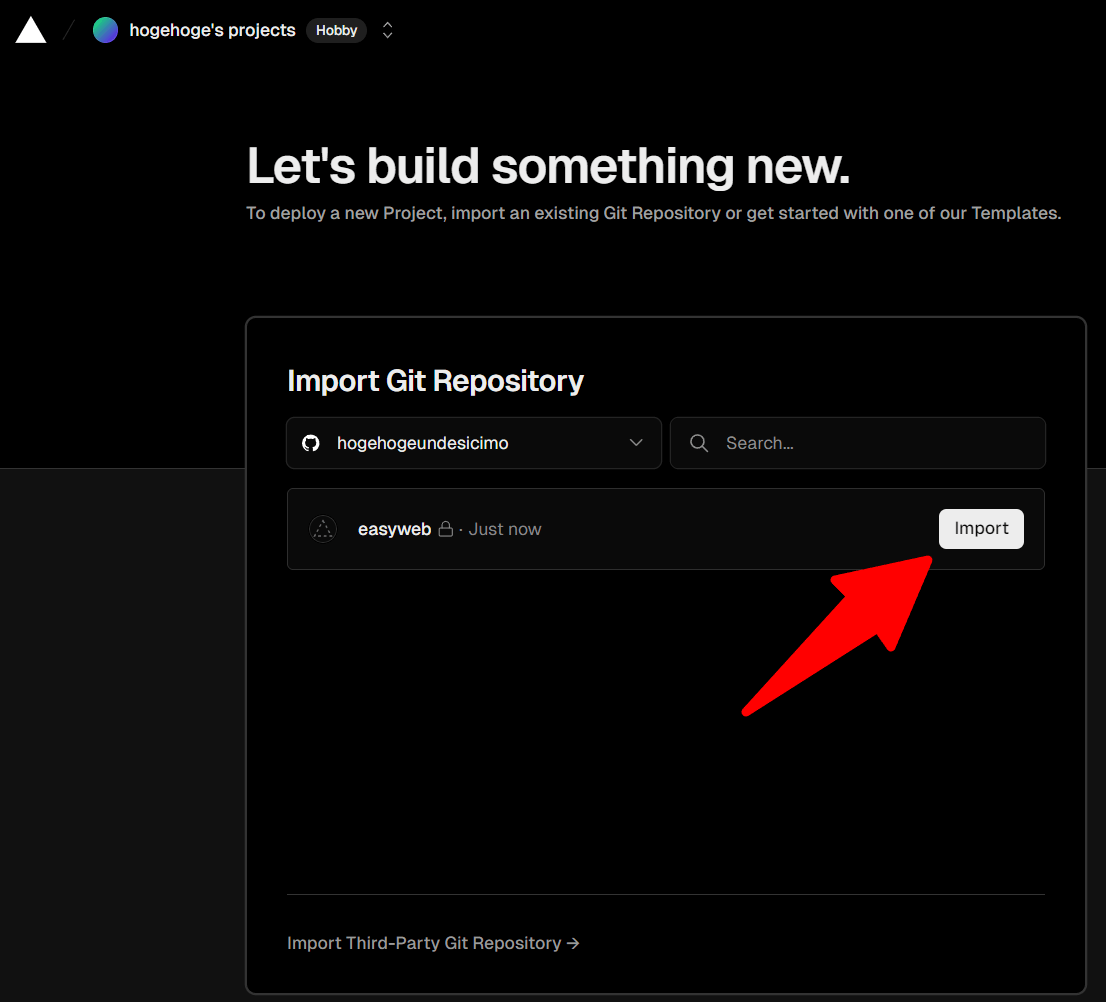Select the easyweb repository name

pos(394,529)
